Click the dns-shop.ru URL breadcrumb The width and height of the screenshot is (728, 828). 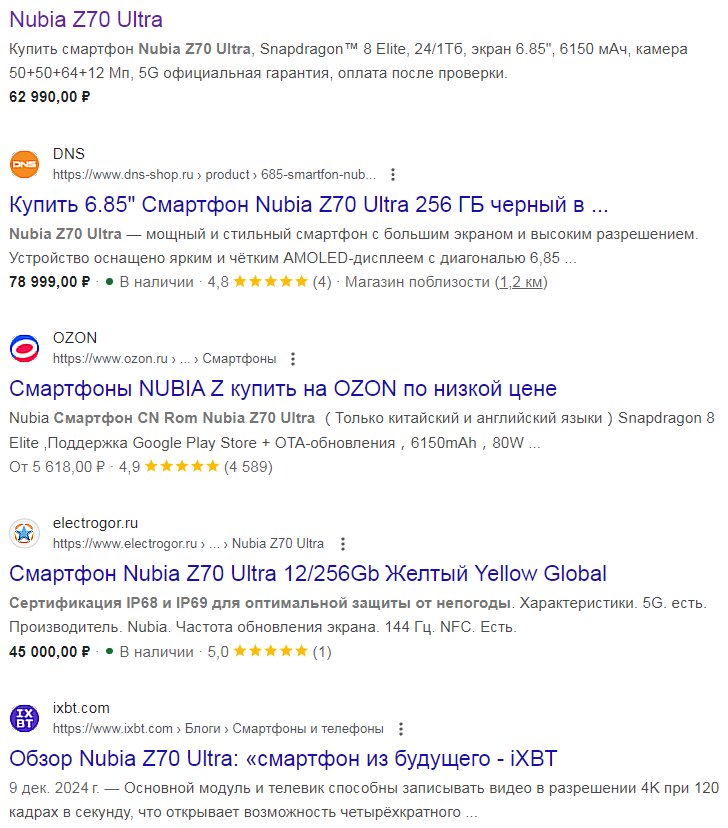(215, 174)
